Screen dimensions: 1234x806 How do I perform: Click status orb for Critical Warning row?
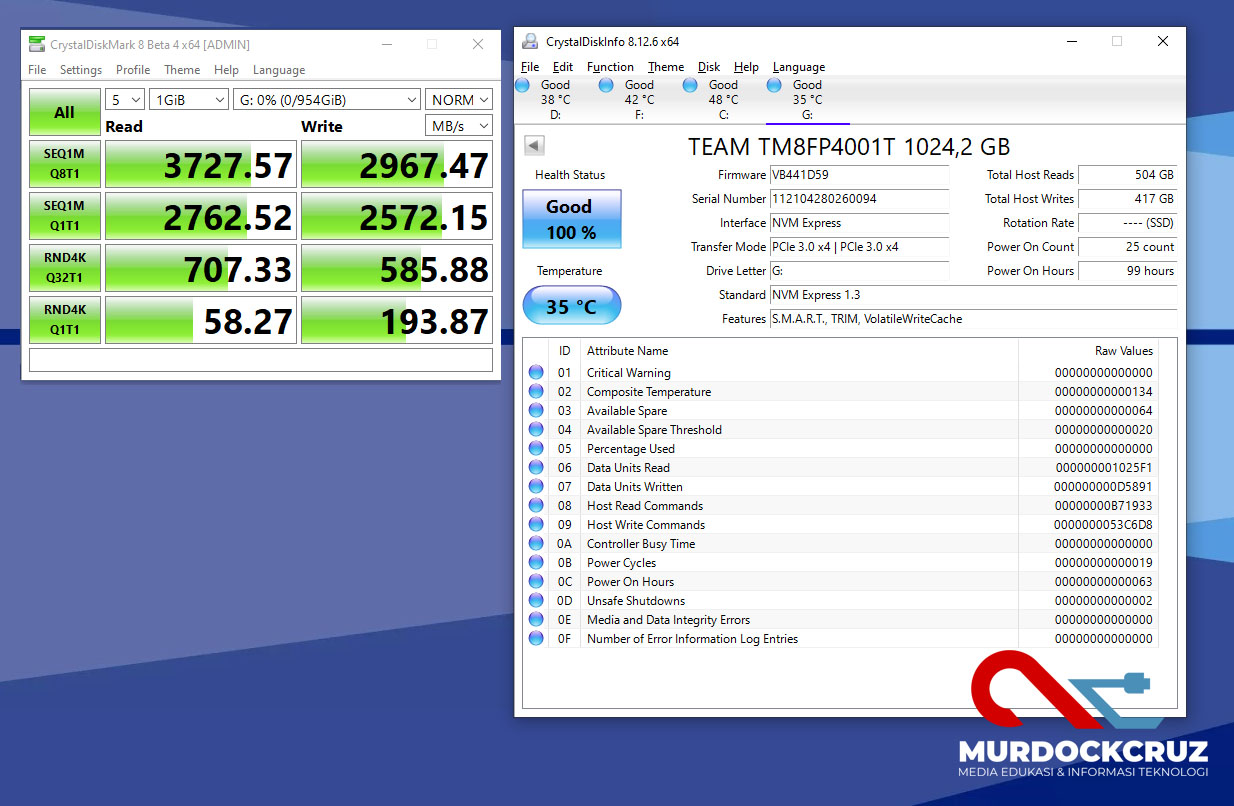537,373
